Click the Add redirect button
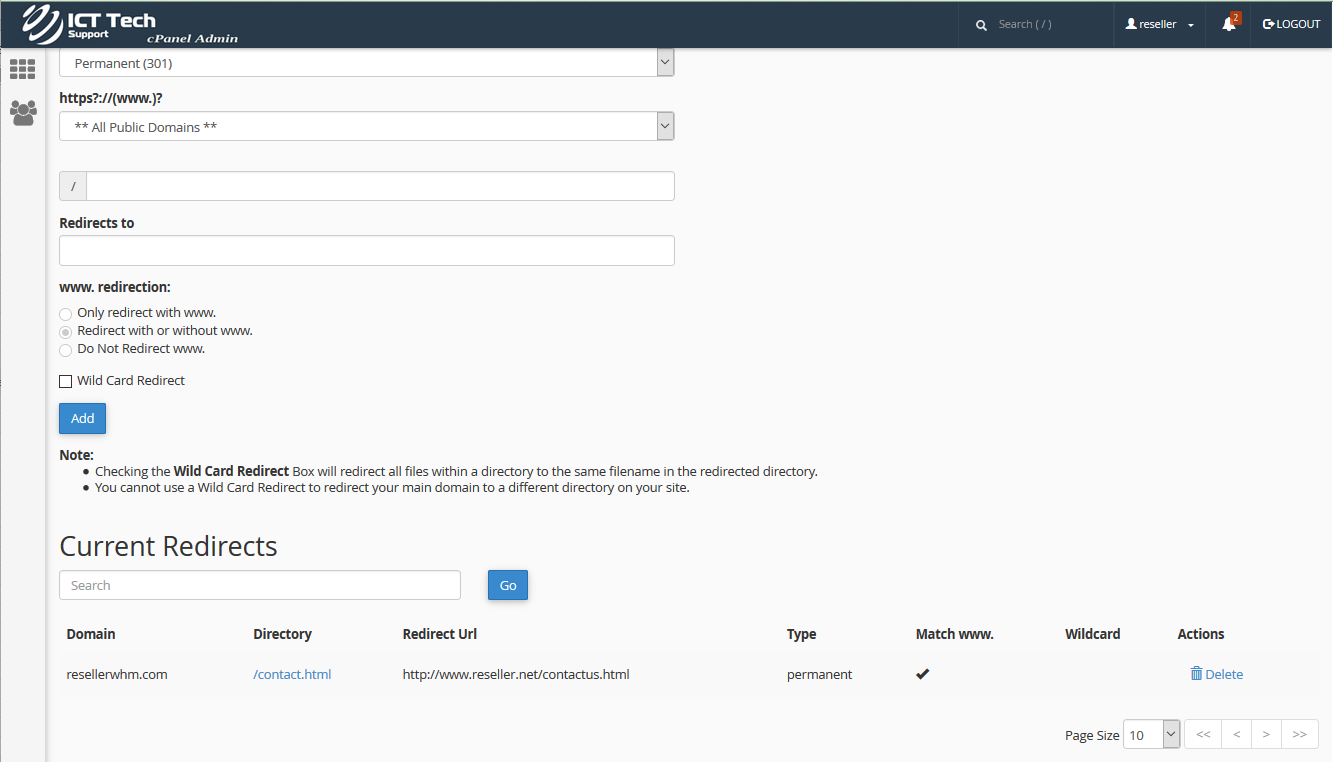This screenshot has height=762, width=1333. [x=82, y=419]
